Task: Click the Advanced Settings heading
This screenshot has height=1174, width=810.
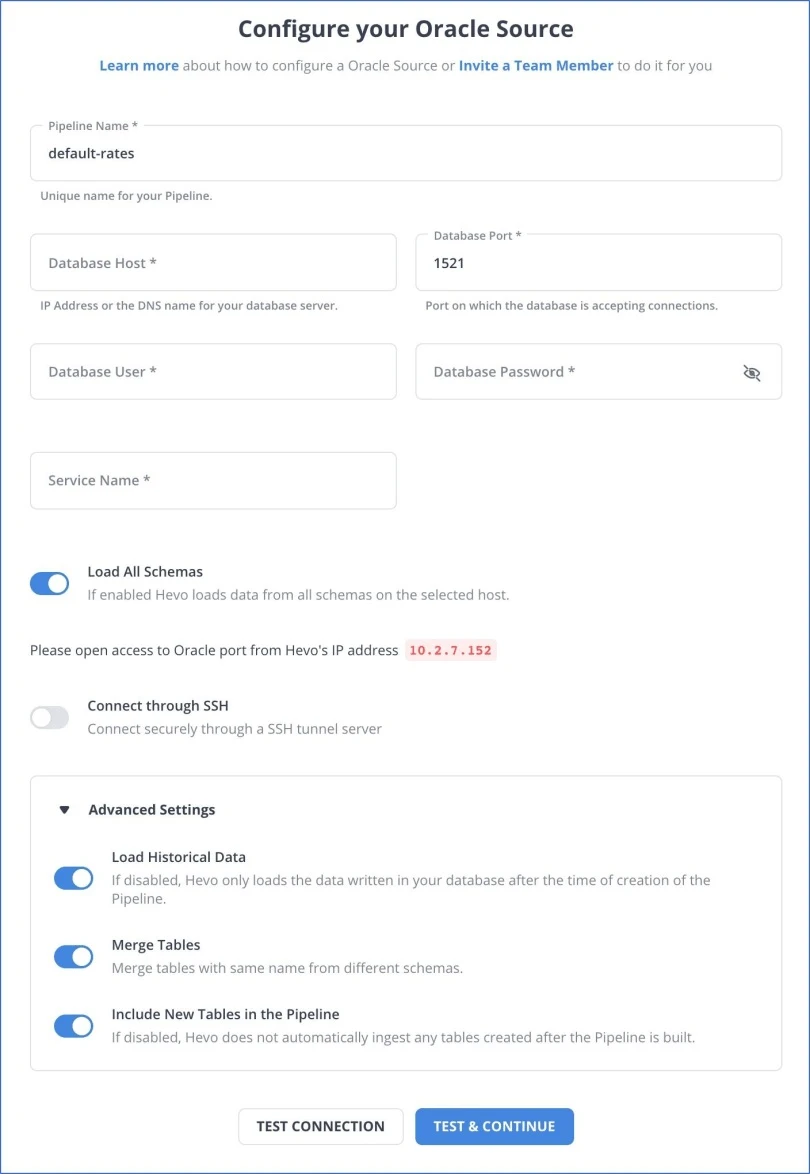Action: pos(152,809)
